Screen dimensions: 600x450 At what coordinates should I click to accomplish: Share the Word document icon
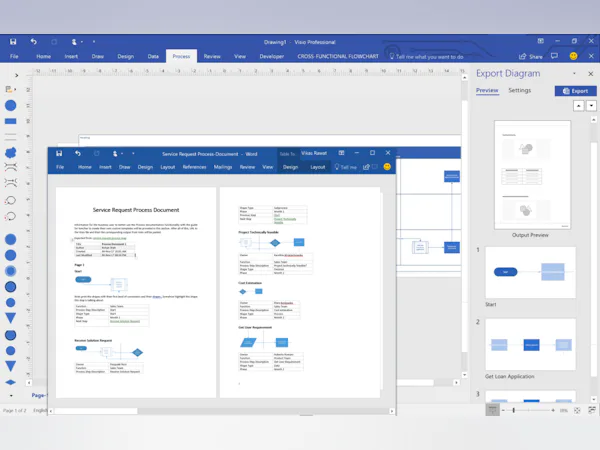point(366,167)
